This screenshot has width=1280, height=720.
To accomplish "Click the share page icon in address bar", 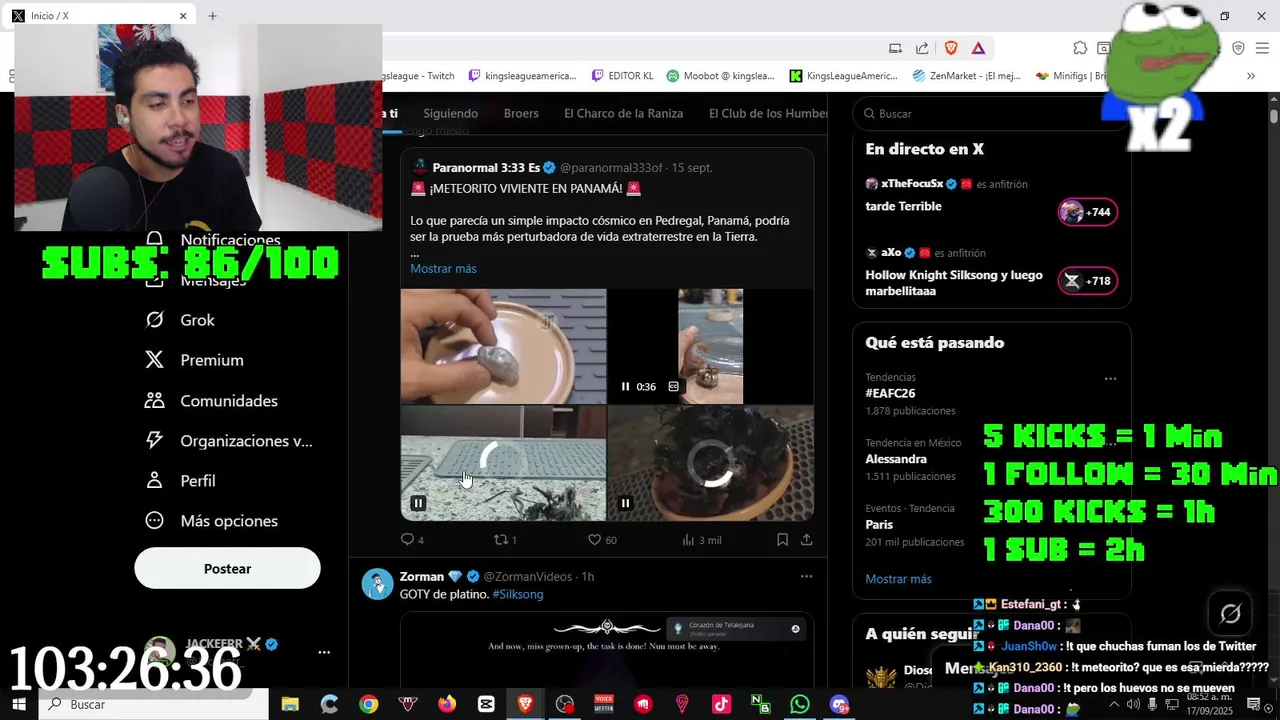I will [x=922, y=48].
